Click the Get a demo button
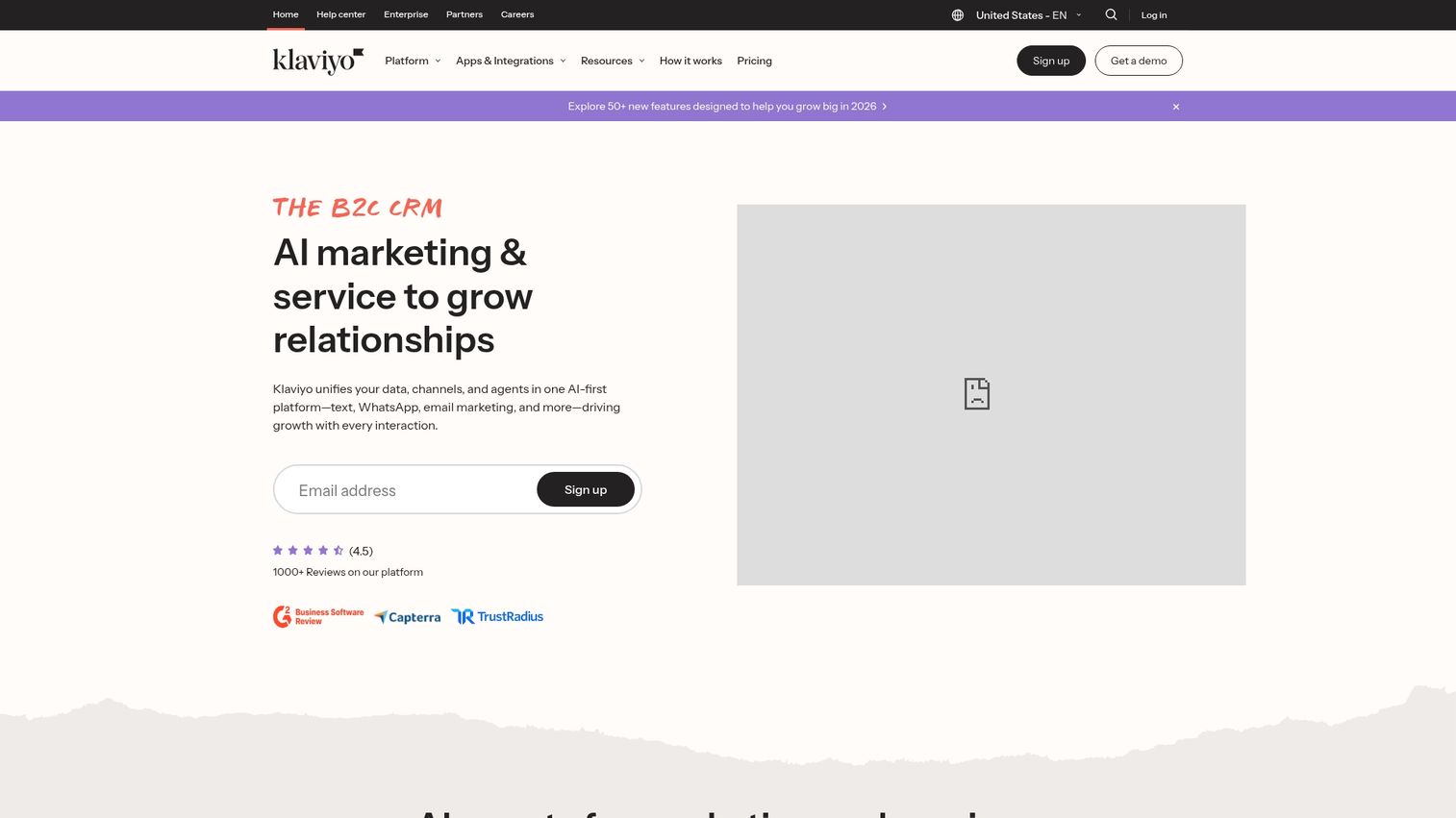 click(1139, 61)
